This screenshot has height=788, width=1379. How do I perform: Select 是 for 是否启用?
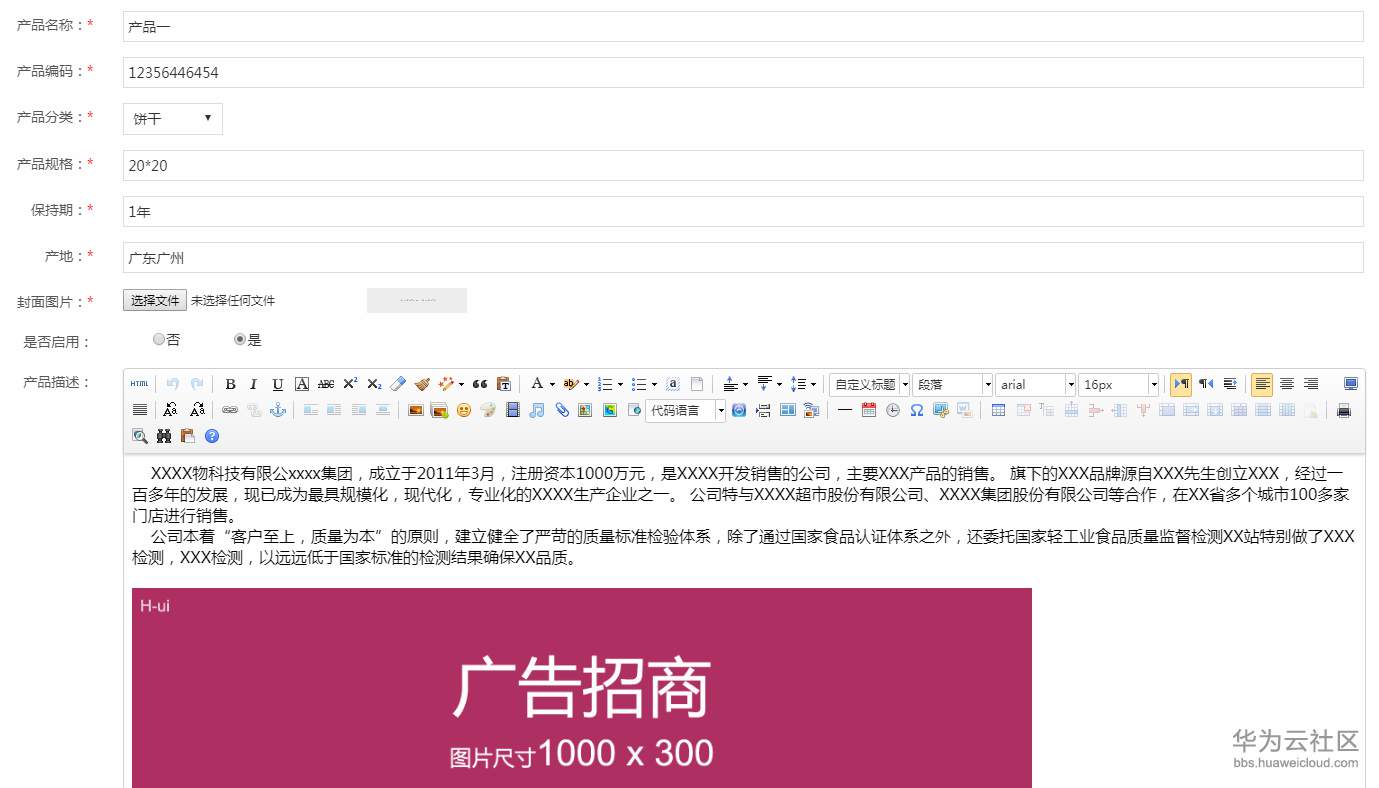coord(240,340)
